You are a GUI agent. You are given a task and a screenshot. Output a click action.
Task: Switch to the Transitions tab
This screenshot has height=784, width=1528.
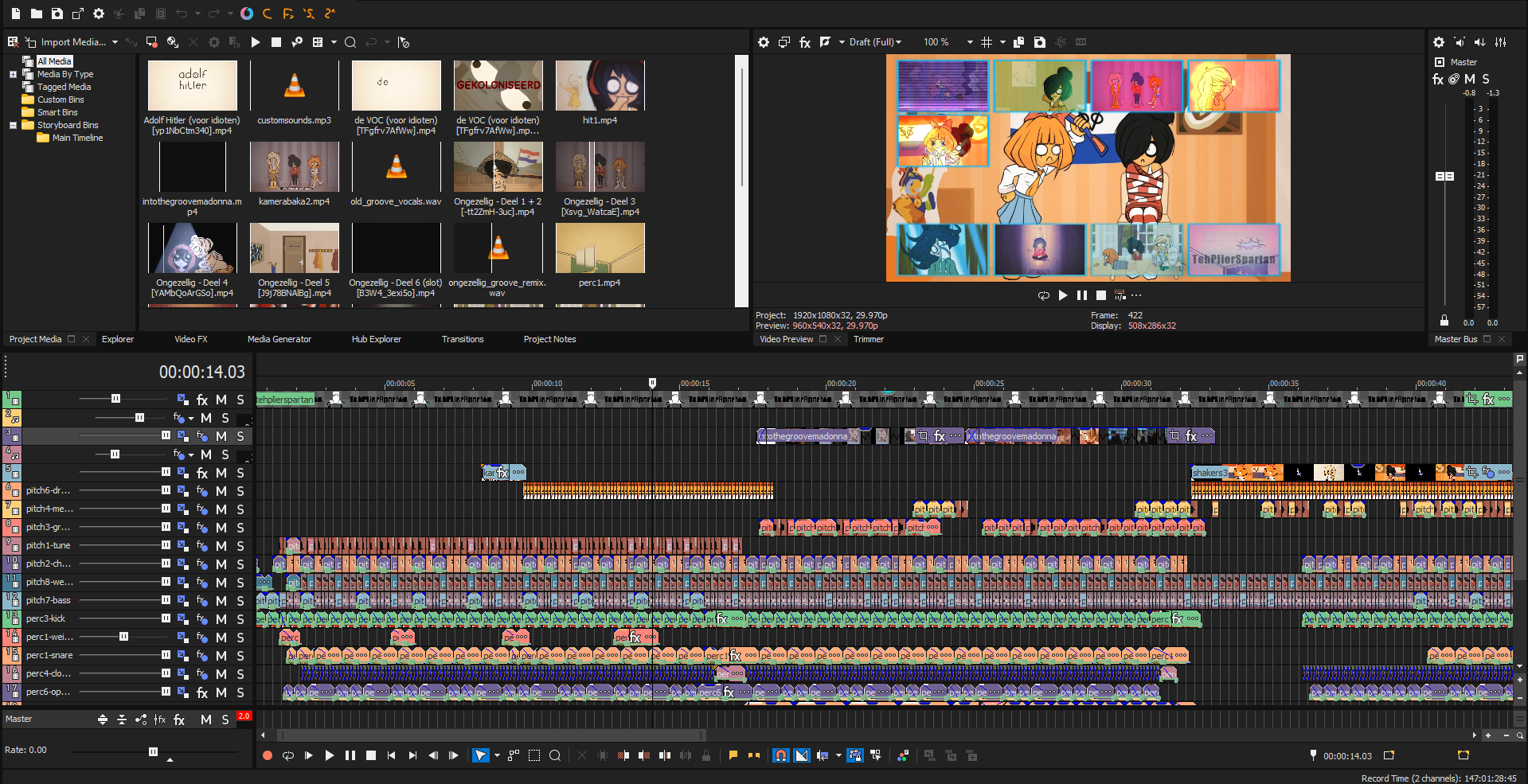click(462, 339)
